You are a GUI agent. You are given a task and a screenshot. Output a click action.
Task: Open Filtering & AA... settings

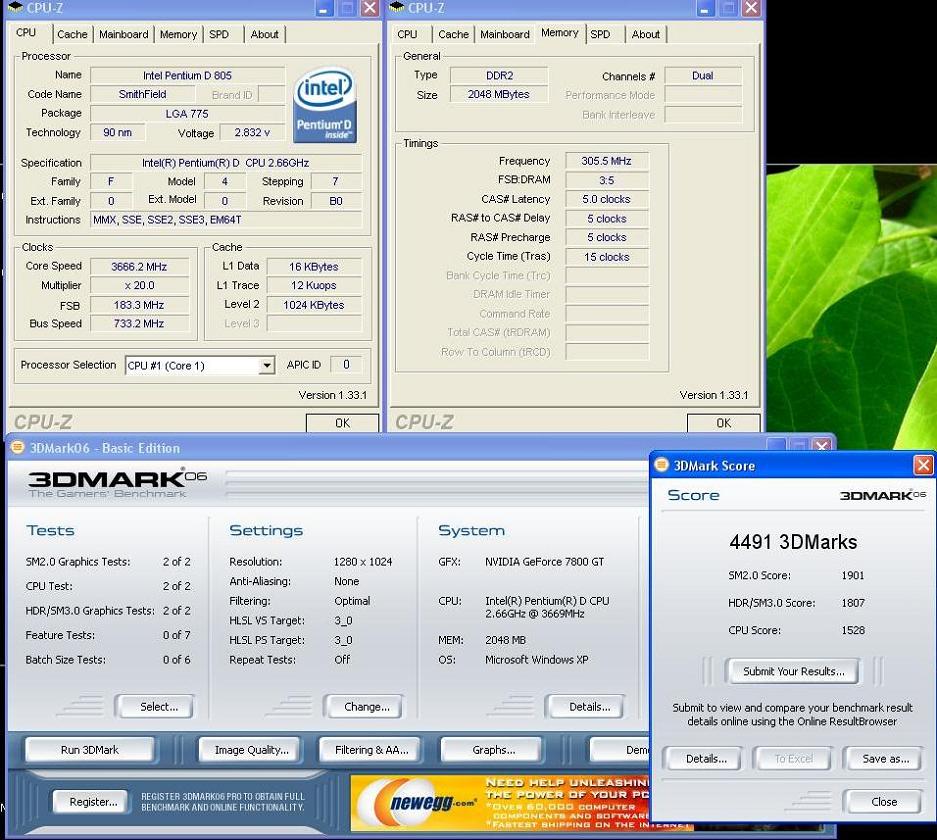372,750
